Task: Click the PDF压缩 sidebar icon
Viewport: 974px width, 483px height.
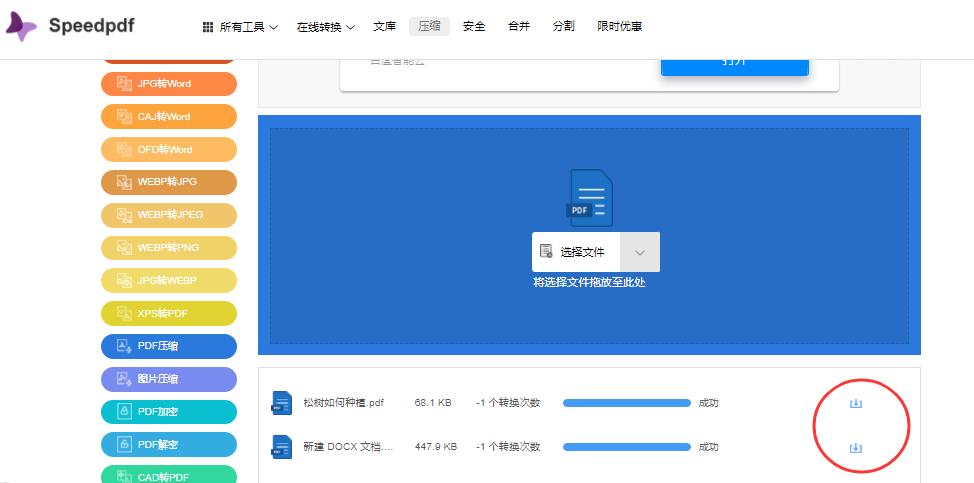Action: (124, 346)
